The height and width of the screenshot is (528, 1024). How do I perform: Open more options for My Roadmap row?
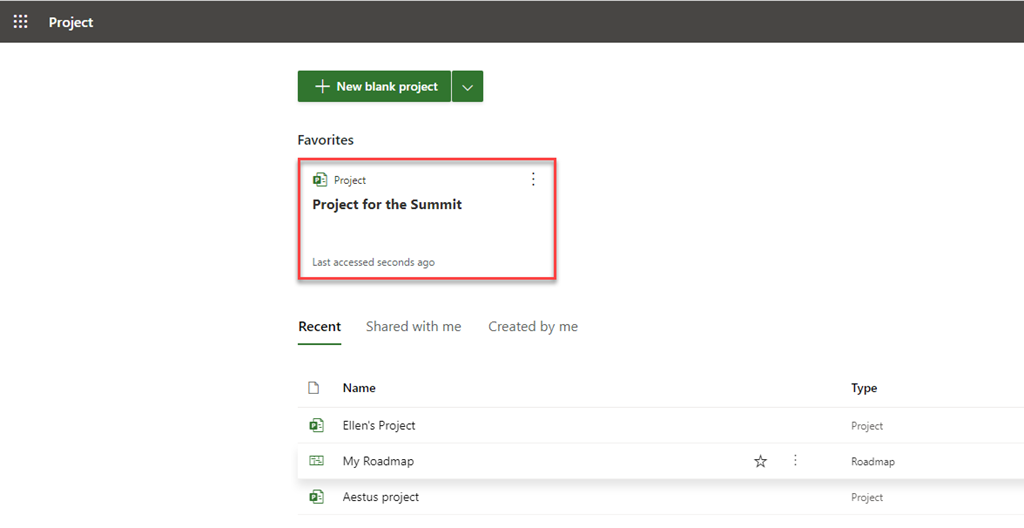796,461
